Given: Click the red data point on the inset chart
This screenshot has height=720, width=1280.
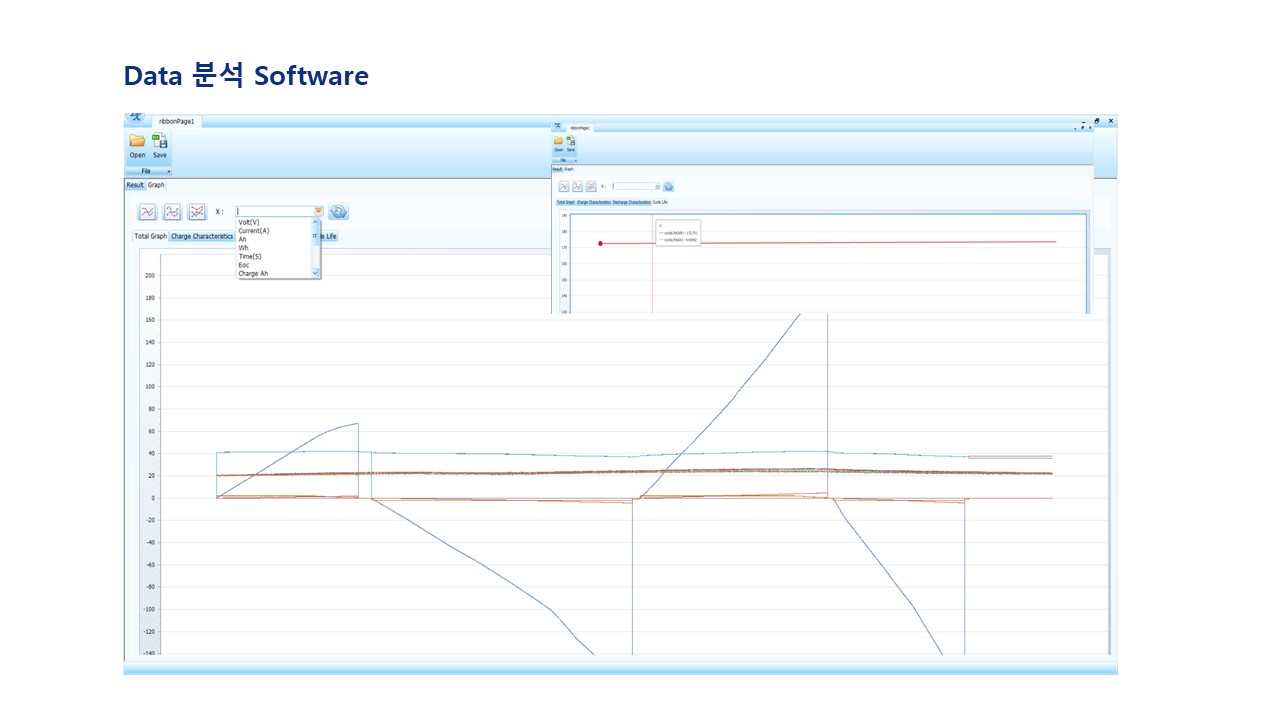Looking at the screenshot, I should coord(600,243).
